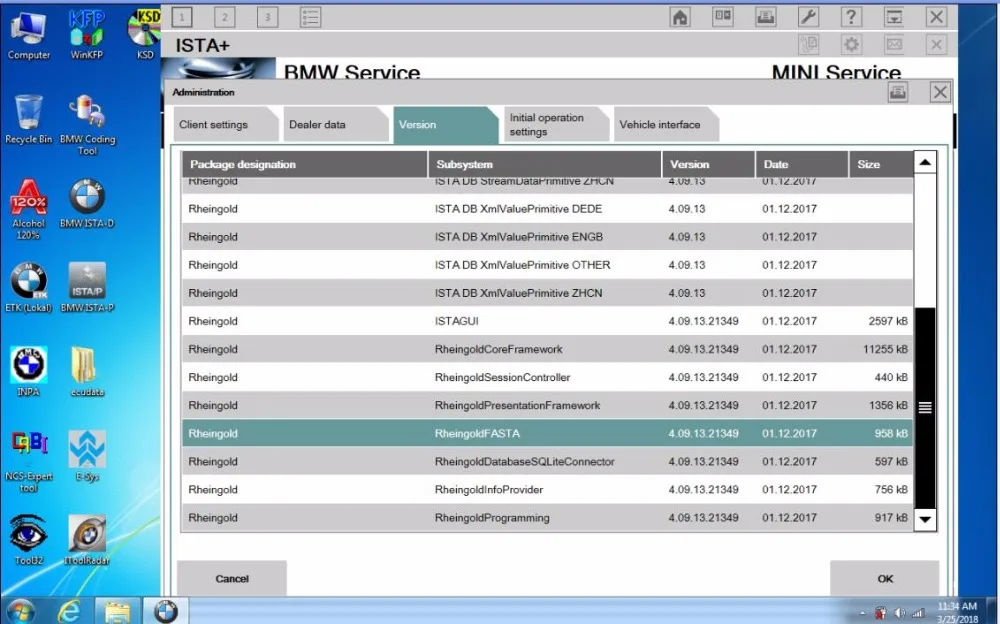The width and height of the screenshot is (1000, 624).
Task: Select the RheingoldDatabaseSQLiteConnector row
Action: 547,461
